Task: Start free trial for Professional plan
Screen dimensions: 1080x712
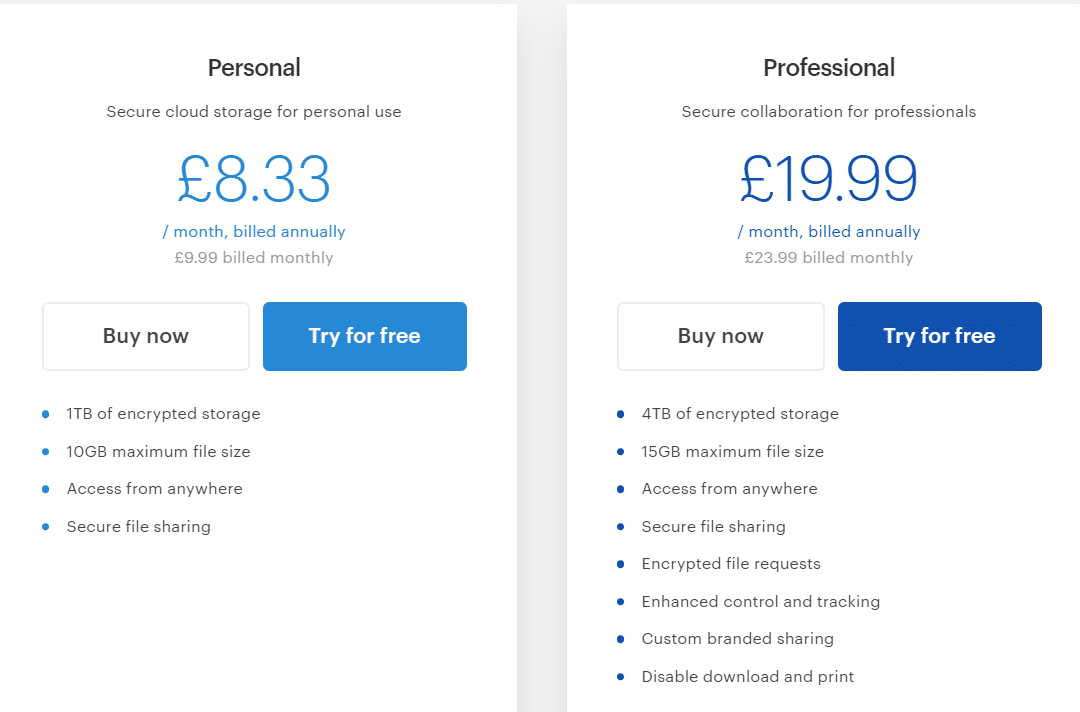Action: [939, 336]
